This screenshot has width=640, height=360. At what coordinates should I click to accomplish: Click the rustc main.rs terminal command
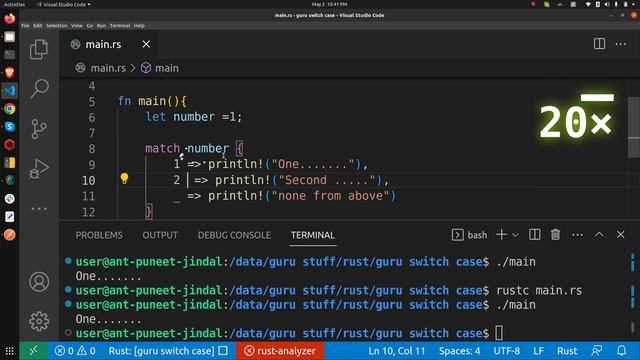(x=539, y=290)
